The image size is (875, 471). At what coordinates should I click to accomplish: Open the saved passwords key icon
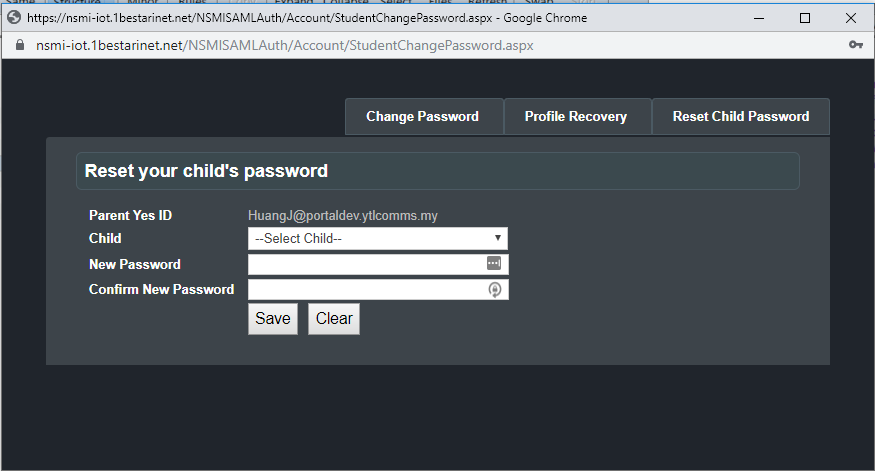point(855,45)
